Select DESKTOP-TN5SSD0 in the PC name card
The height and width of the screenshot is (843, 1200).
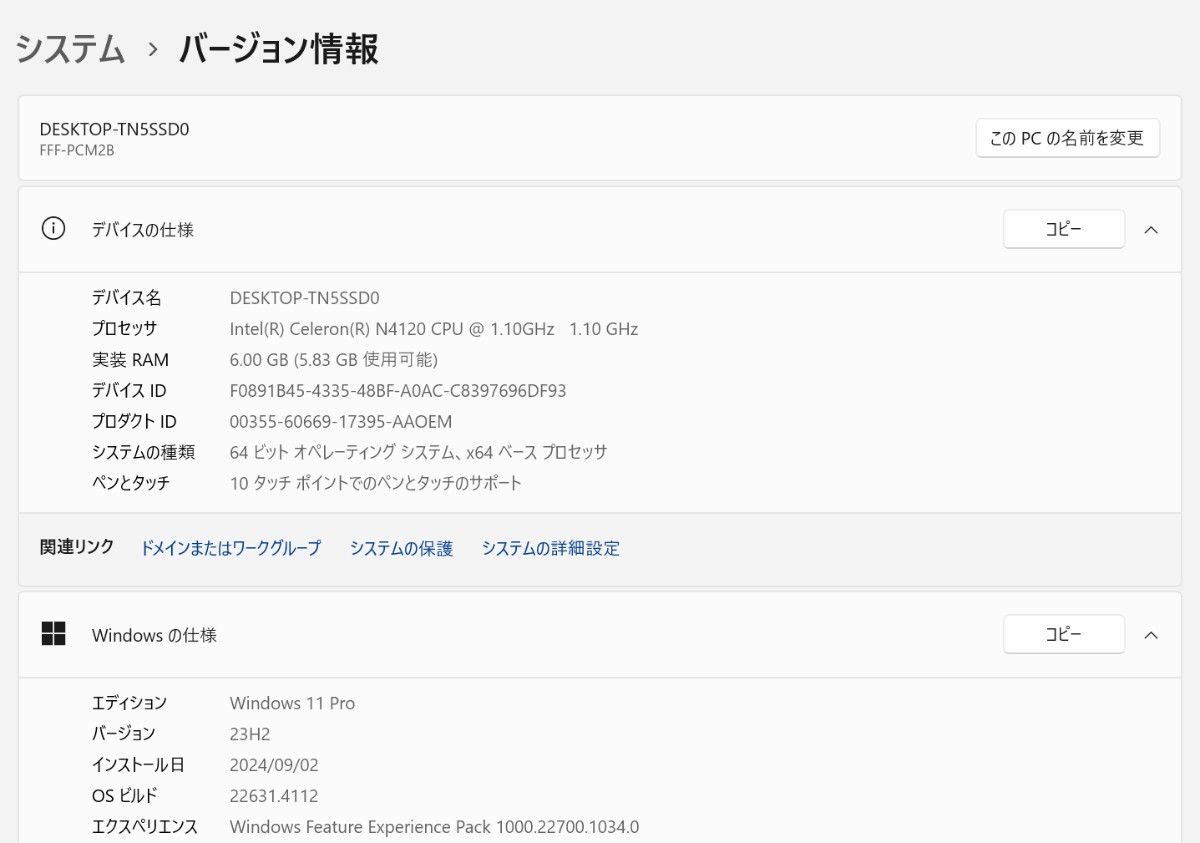(114, 129)
